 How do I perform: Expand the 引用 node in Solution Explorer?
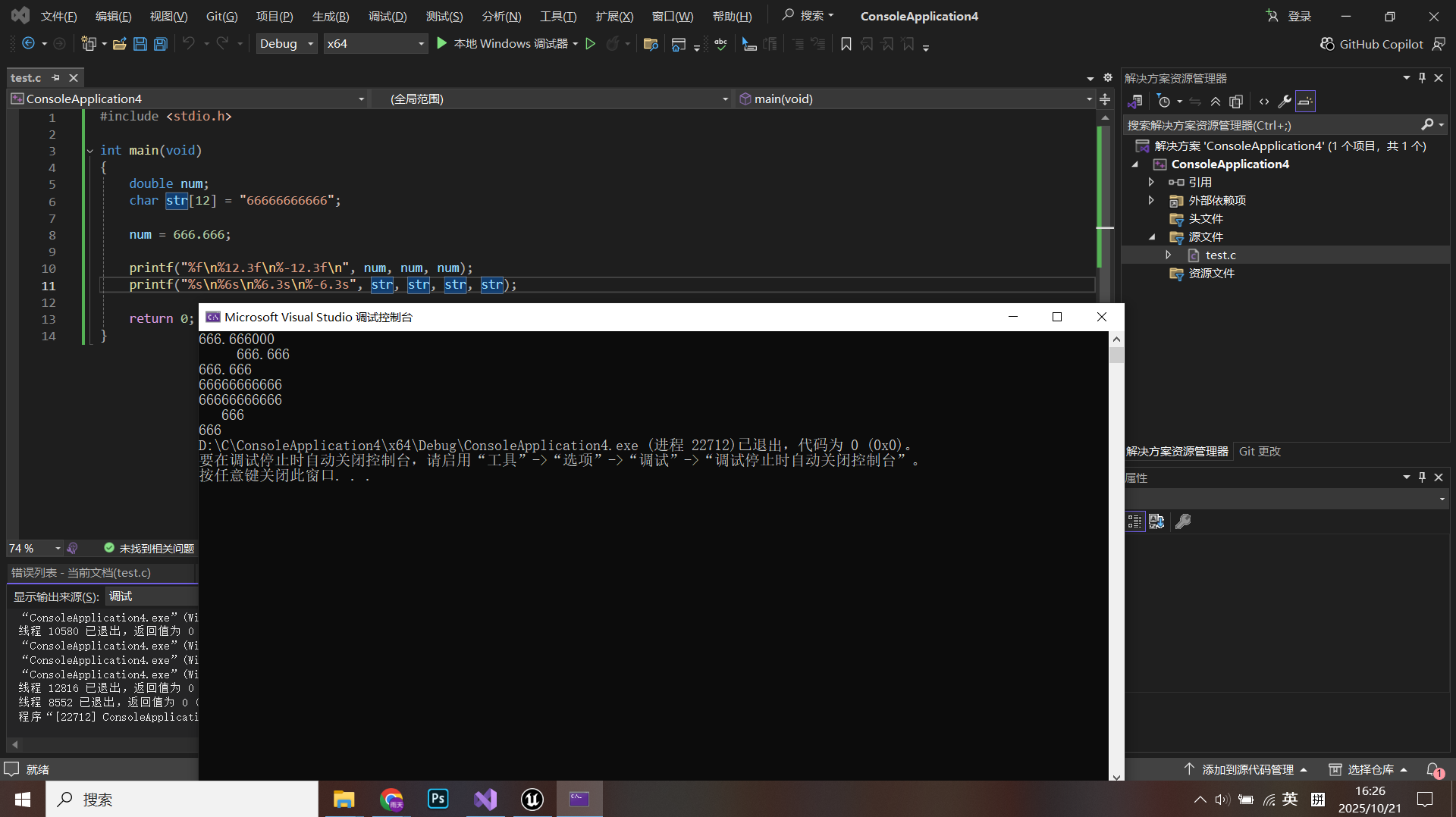[x=1151, y=182]
